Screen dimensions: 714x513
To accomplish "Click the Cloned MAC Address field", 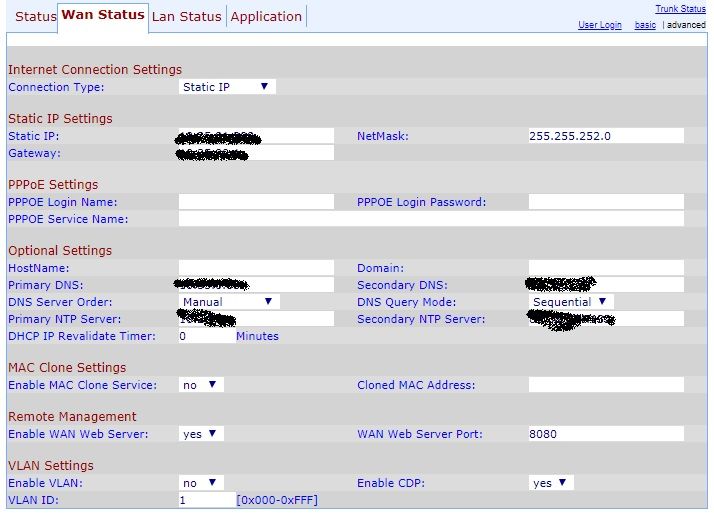I will (606, 385).
